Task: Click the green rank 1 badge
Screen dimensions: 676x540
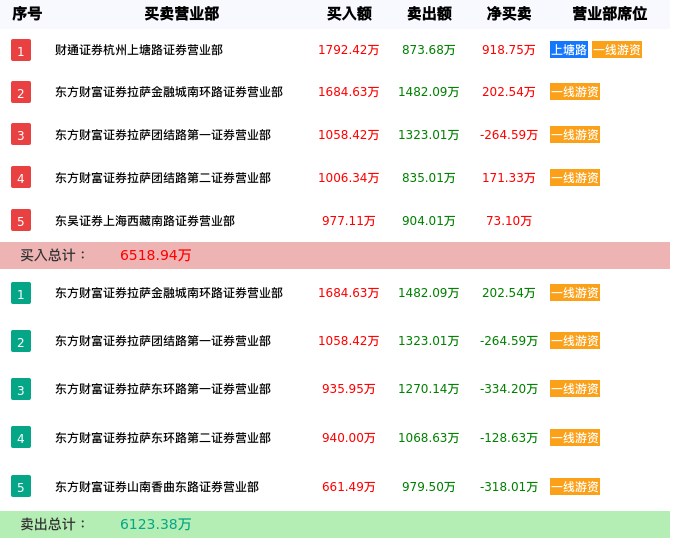Action: point(21,293)
